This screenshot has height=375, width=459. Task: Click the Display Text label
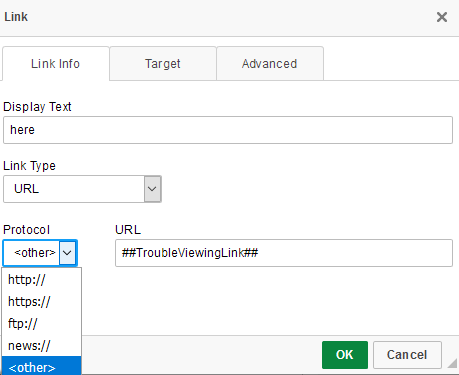click(x=37, y=107)
